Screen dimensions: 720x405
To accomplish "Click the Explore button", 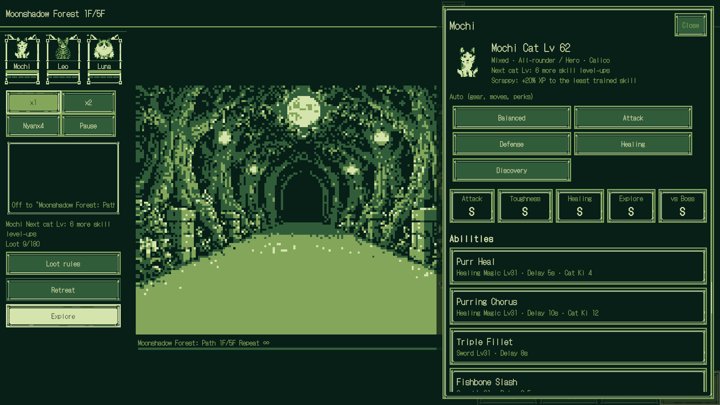I will [63, 316].
